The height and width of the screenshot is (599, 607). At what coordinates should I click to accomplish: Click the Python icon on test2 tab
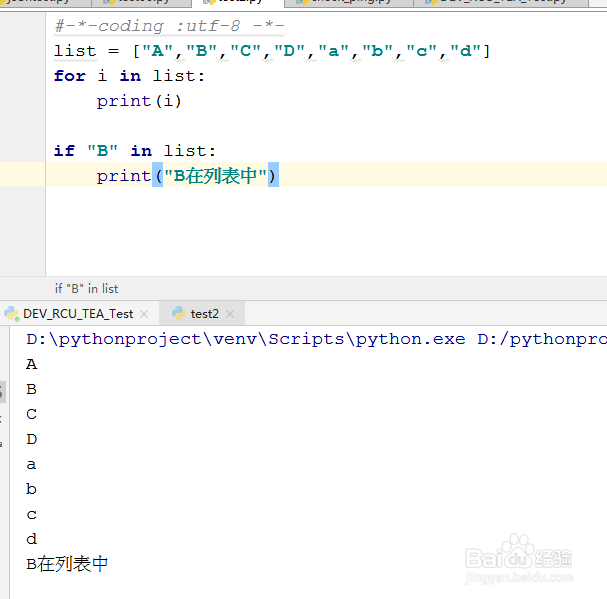[179, 313]
